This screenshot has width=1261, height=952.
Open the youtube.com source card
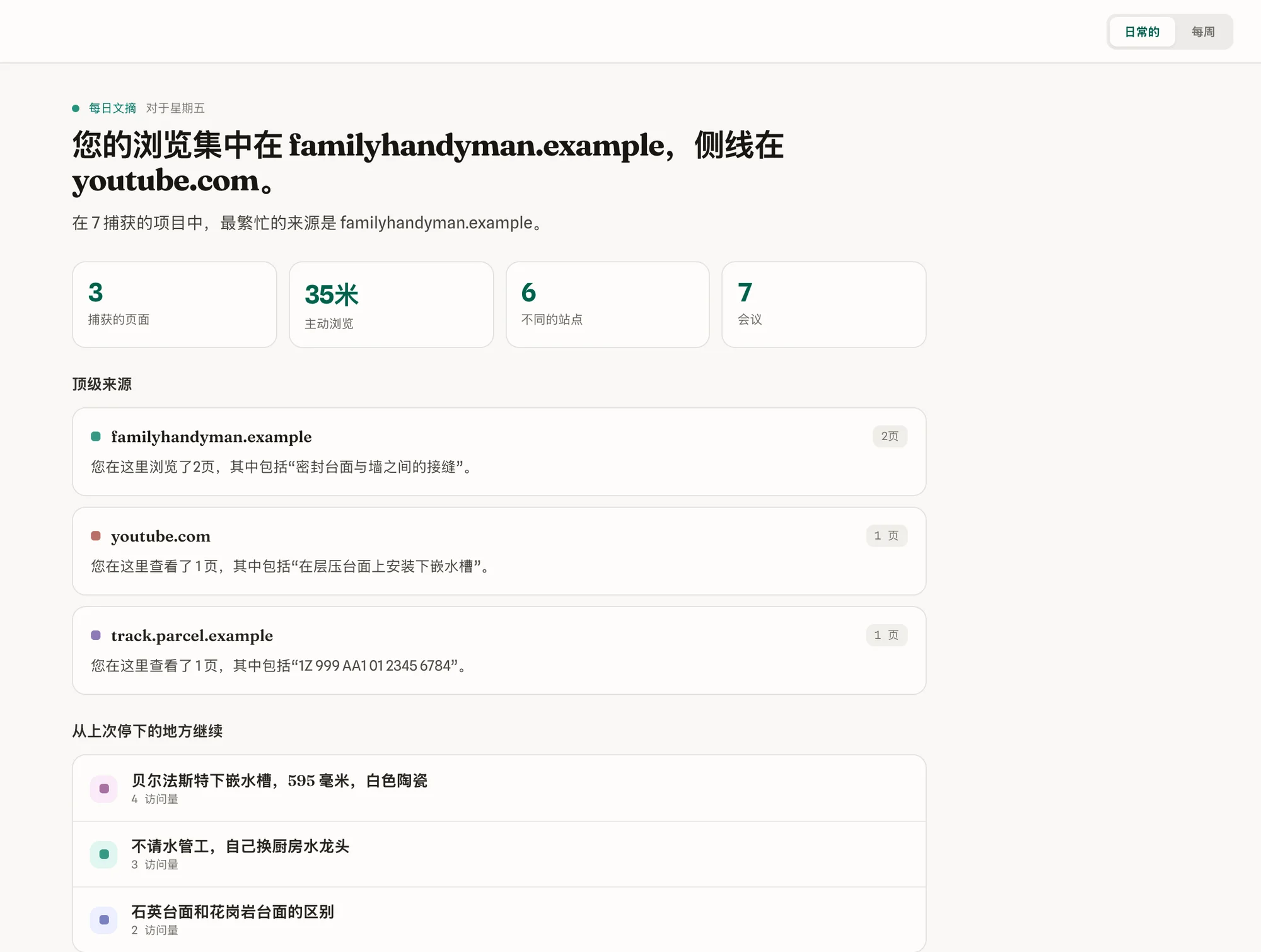click(499, 551)
